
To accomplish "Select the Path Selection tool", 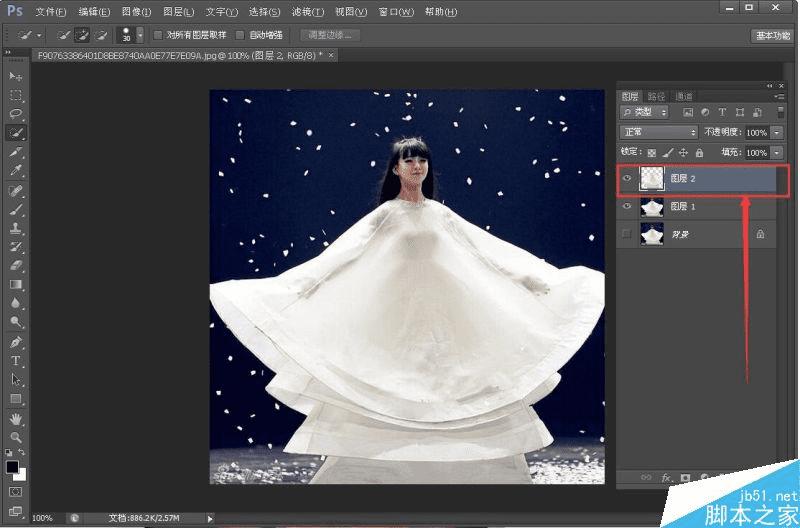I will [x=16, y=380].
